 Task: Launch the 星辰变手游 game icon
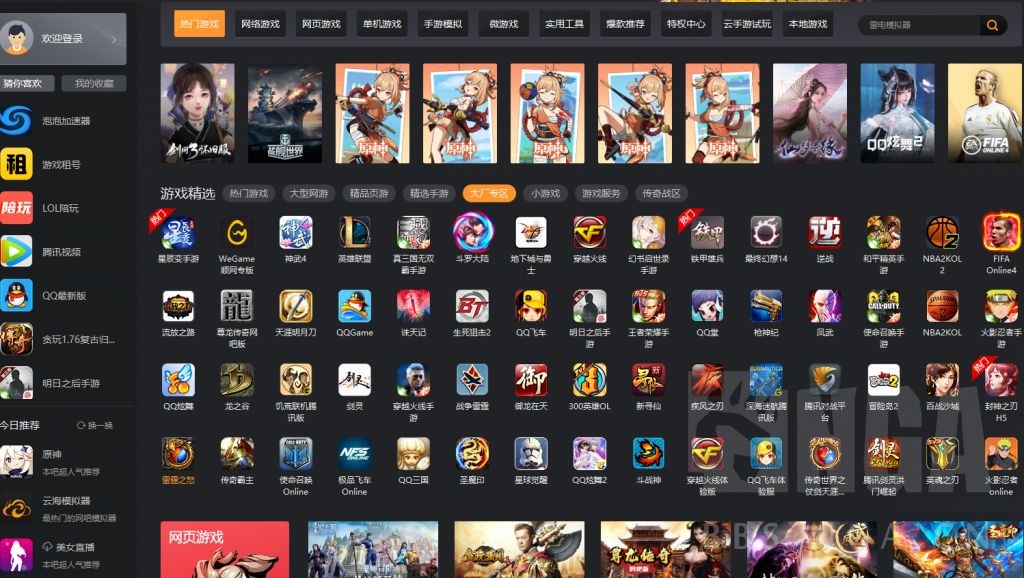(178, 233)
